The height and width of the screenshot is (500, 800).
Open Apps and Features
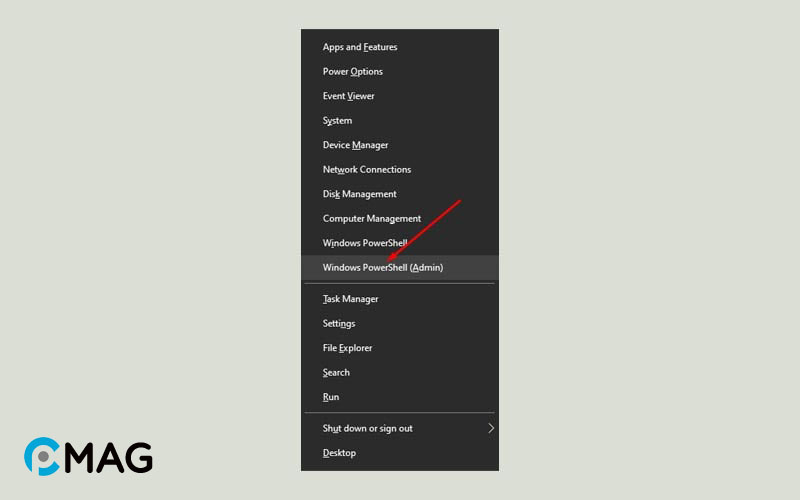point(400,47)
